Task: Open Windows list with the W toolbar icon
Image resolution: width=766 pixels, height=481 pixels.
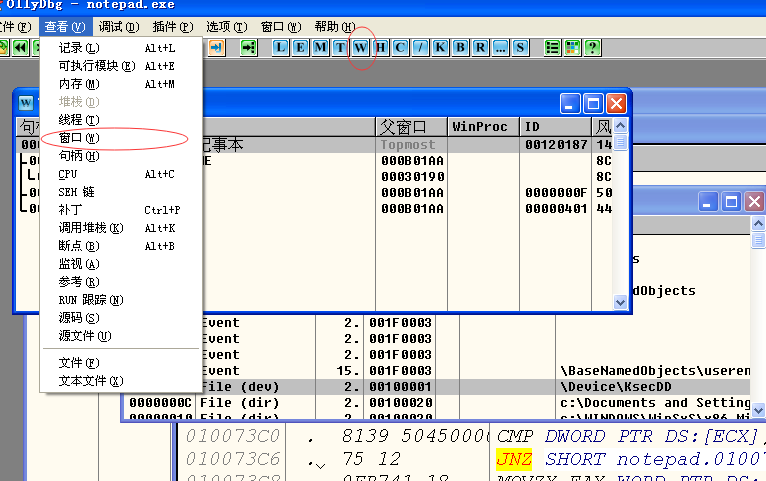Action: click(360, 47)
